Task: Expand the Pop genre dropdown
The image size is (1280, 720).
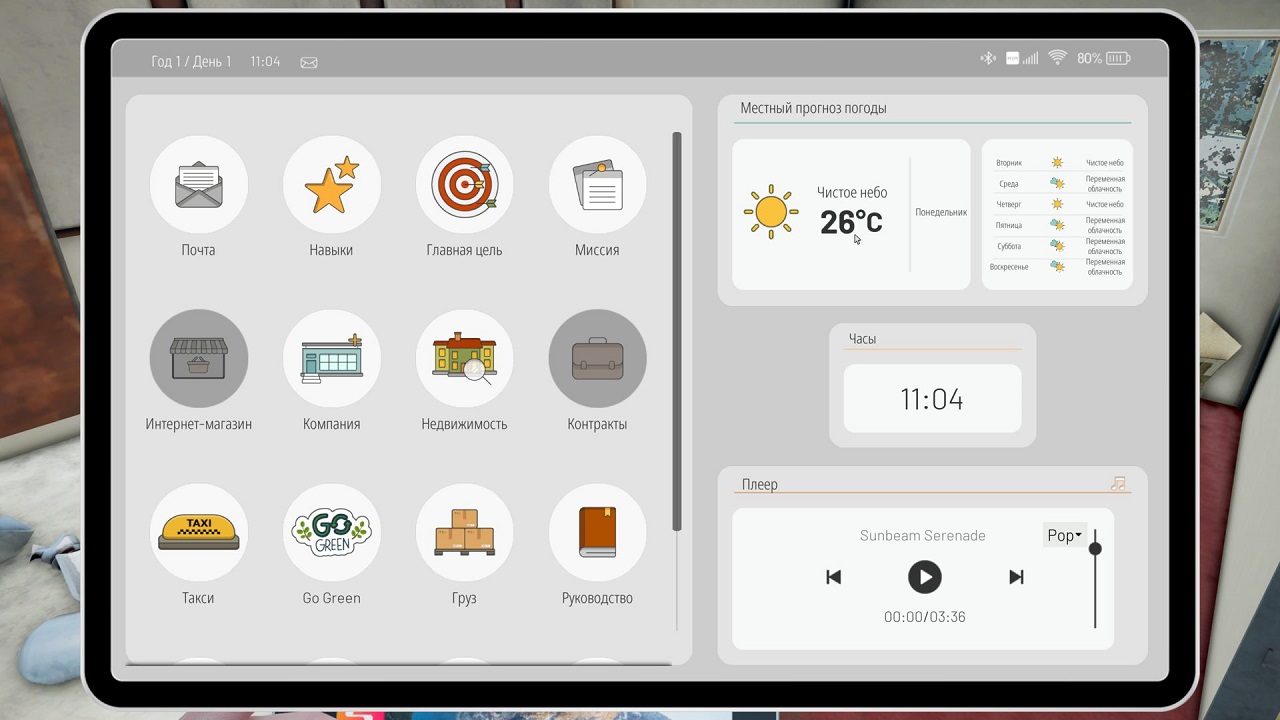Action: tap(1064, 536)
